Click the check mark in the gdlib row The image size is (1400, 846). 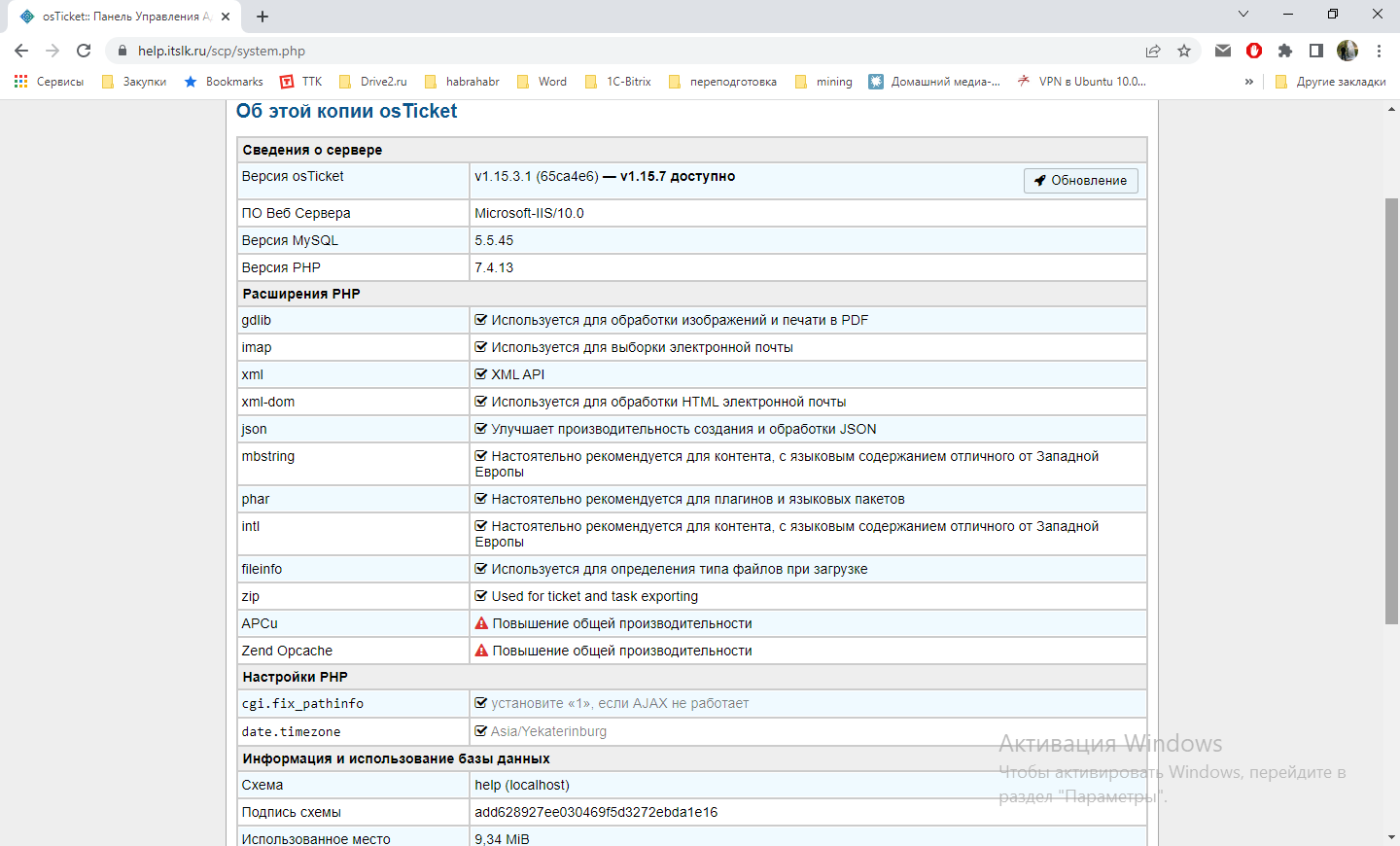[480, 320]
